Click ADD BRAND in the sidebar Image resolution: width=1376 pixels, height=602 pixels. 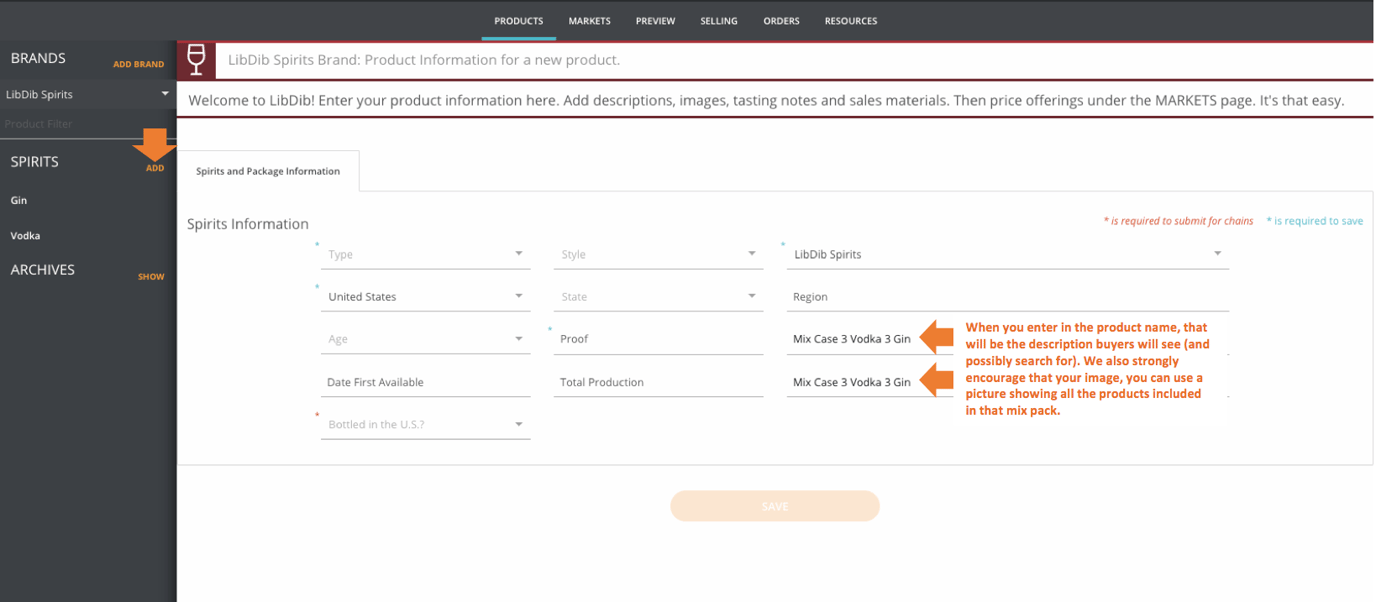click(x=138, y=63)
